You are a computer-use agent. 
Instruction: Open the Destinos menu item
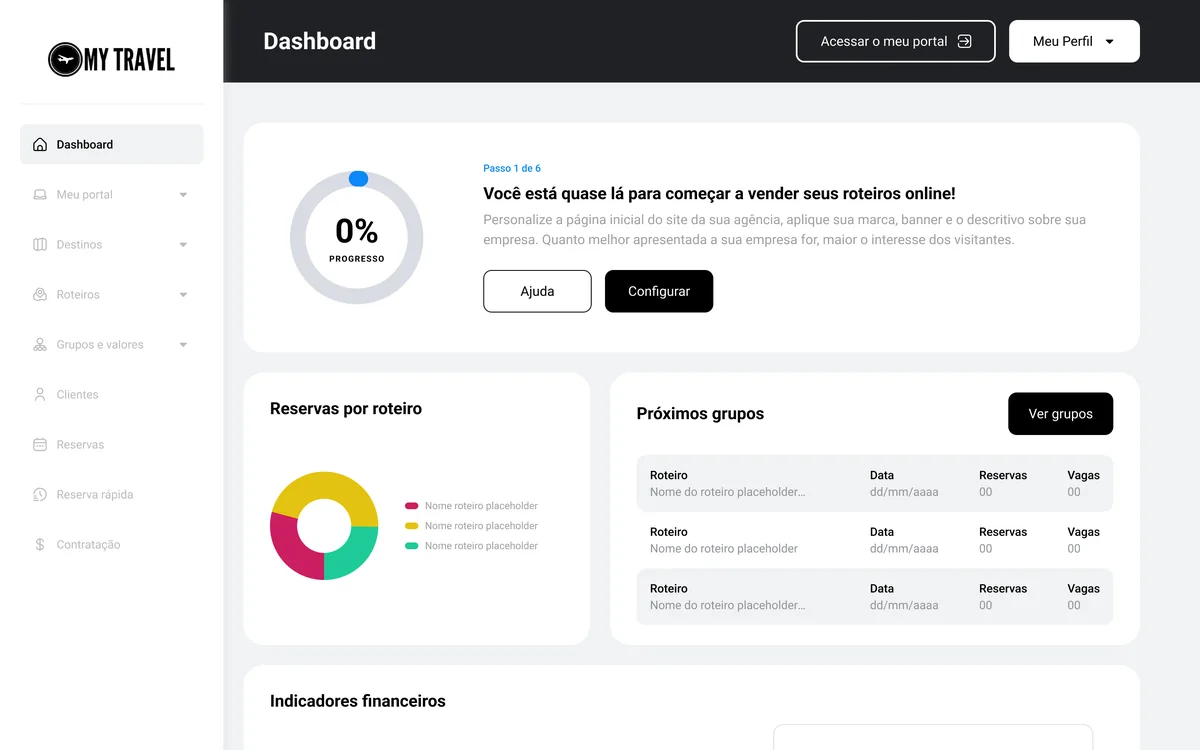pos(112,244)
